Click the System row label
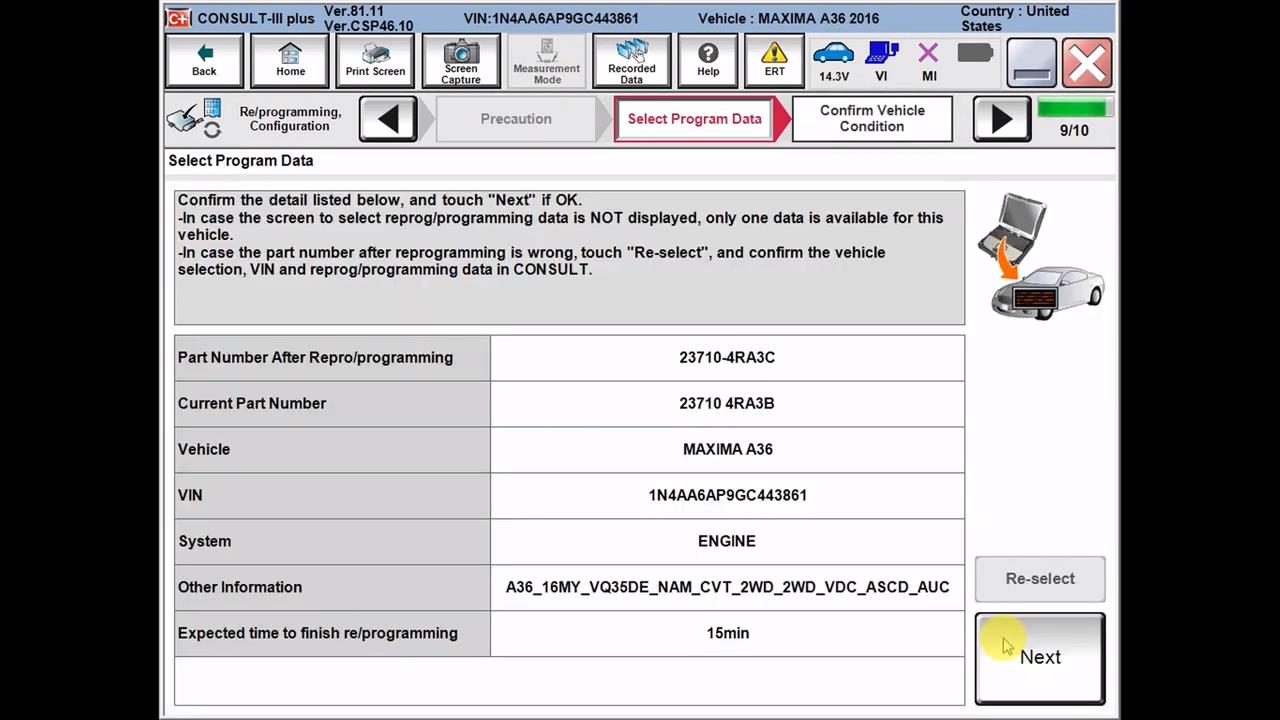This screenshot has width=1280, height=720. pos(332,541)
